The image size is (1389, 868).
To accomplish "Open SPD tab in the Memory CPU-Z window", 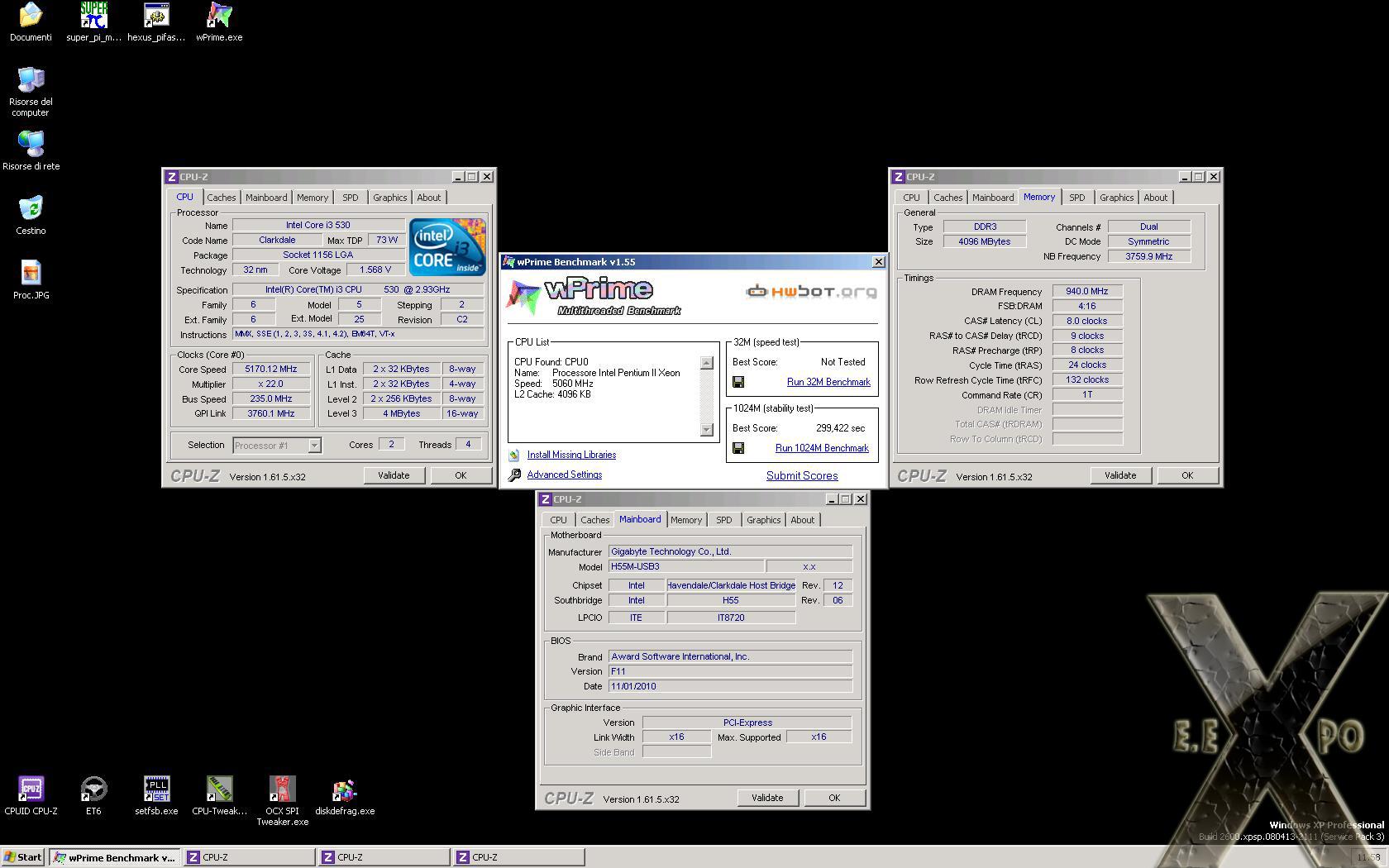I will tap(1076, 198).
